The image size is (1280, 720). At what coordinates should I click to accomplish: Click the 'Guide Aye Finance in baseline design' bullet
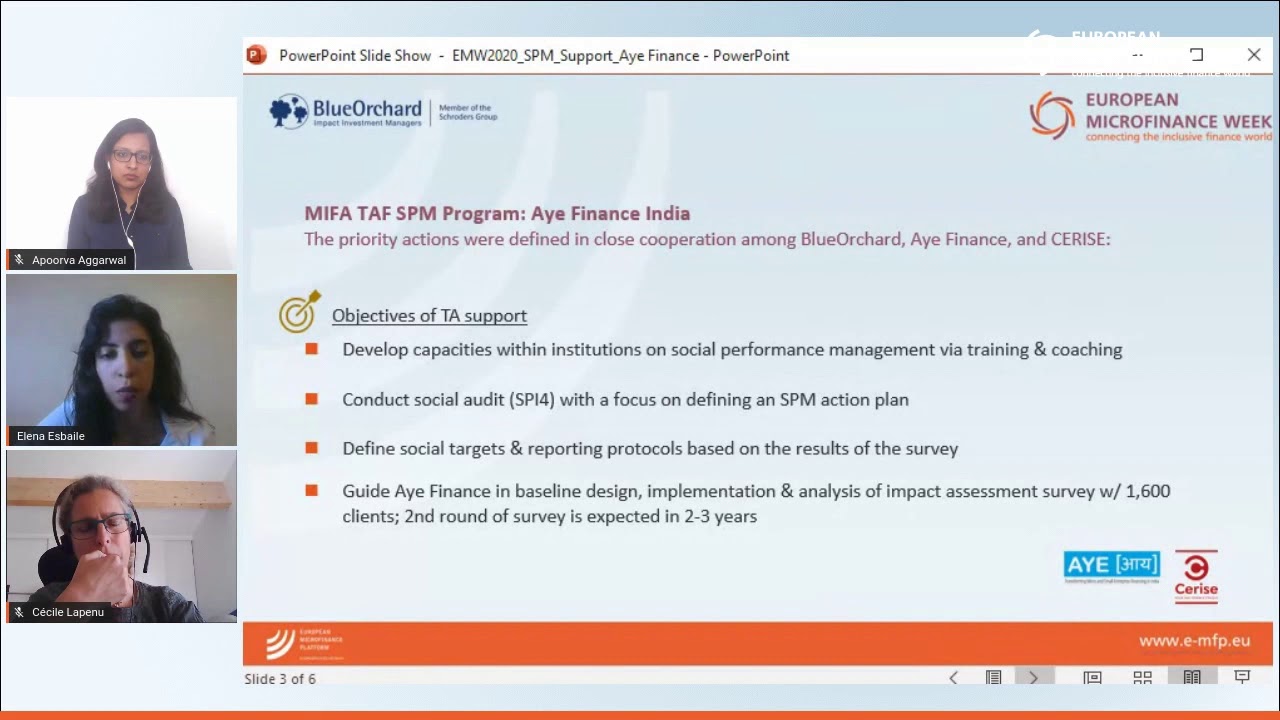coord(756,504)
